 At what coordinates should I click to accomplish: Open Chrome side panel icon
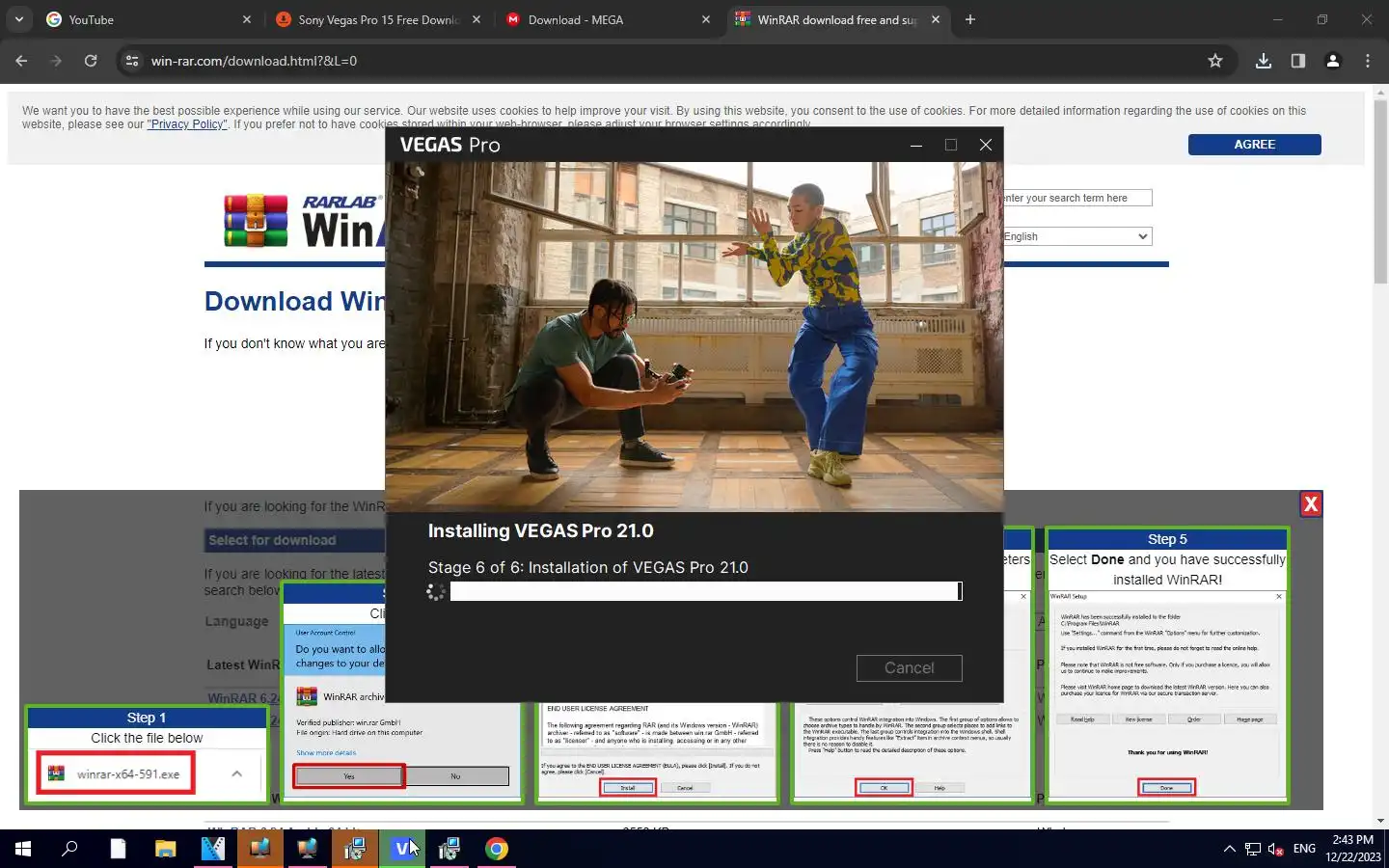1298,61
